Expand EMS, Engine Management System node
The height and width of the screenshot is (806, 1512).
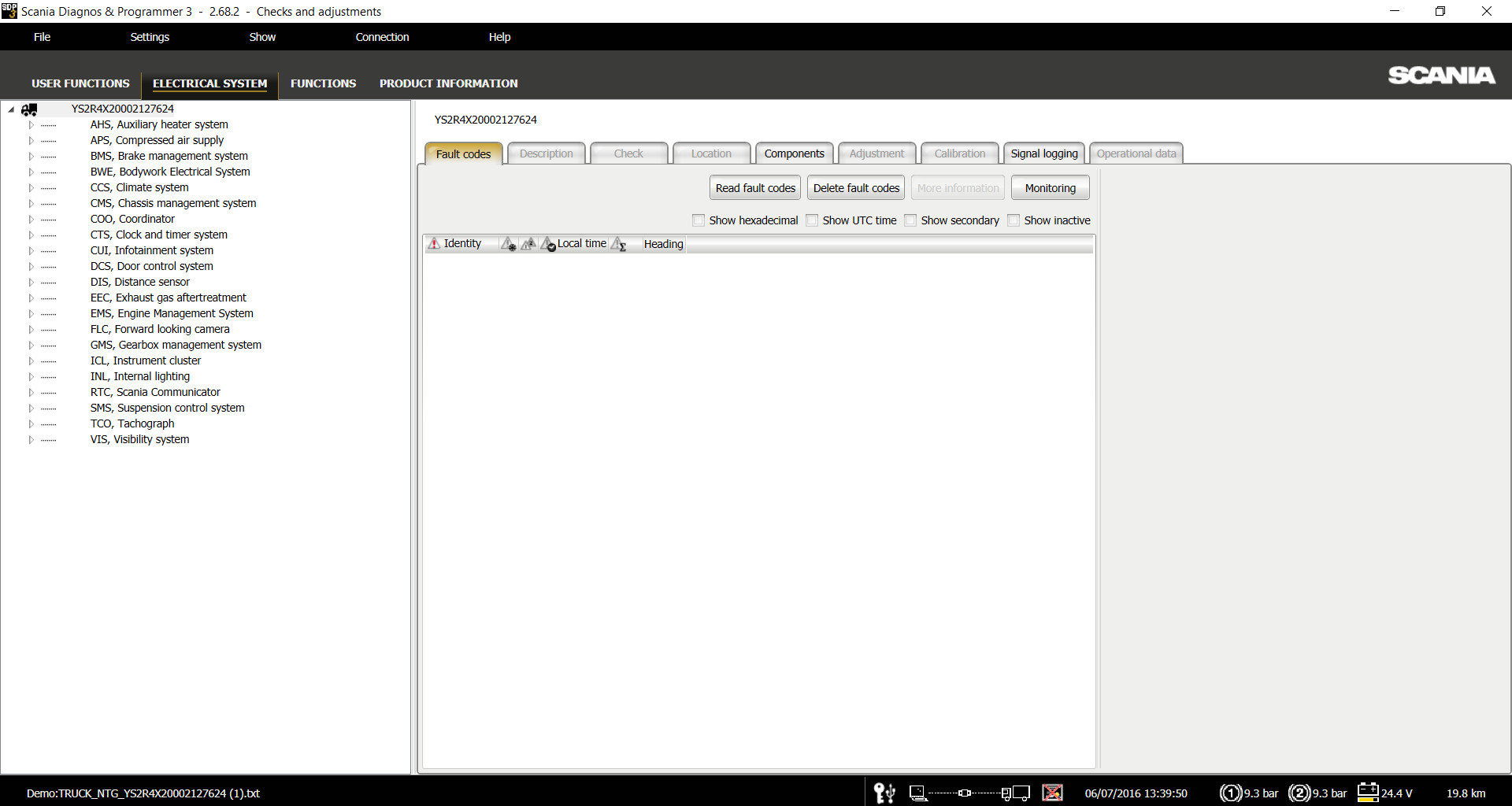[31, 314]
